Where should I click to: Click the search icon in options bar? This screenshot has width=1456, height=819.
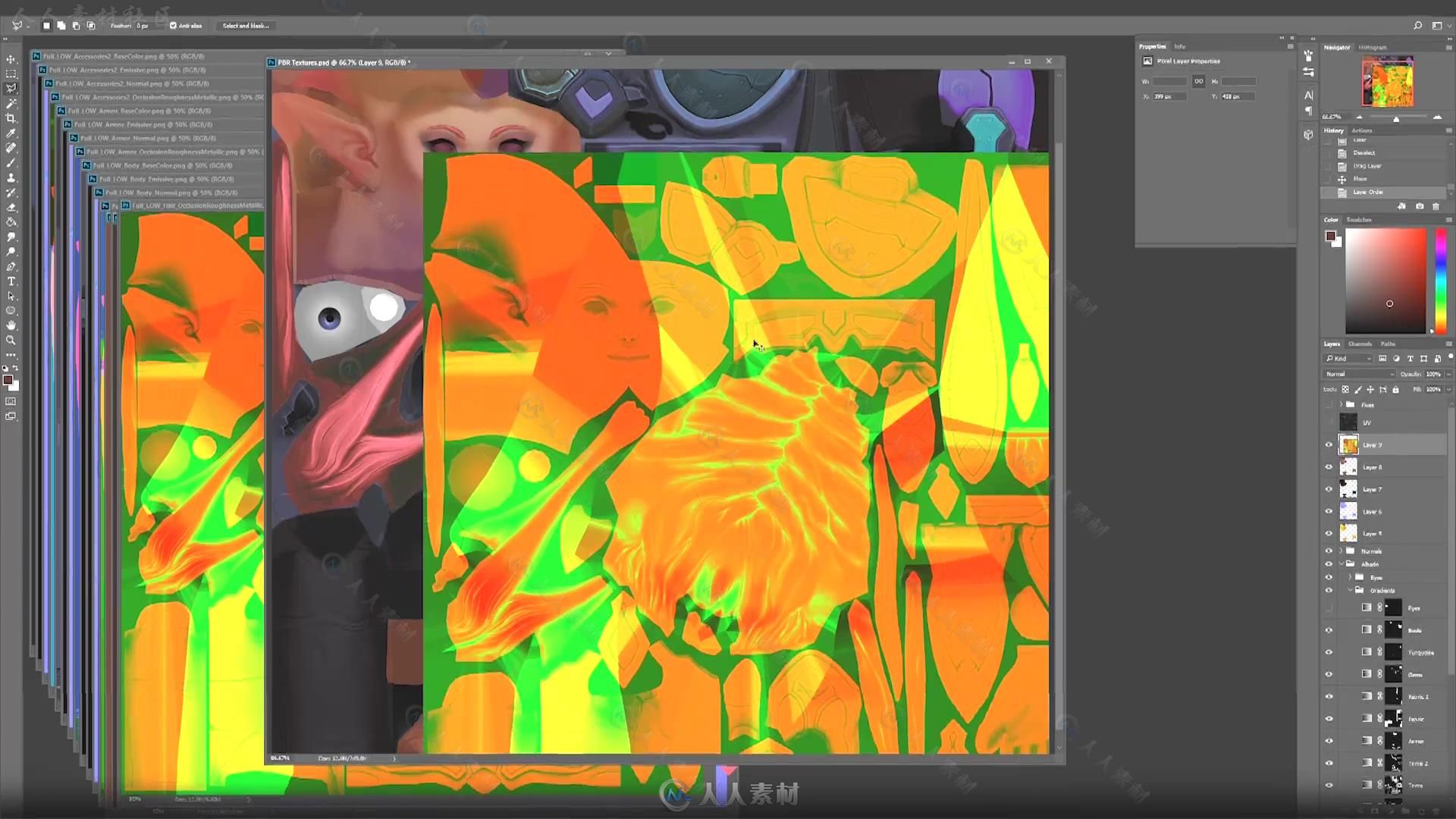pos(1418,26)
